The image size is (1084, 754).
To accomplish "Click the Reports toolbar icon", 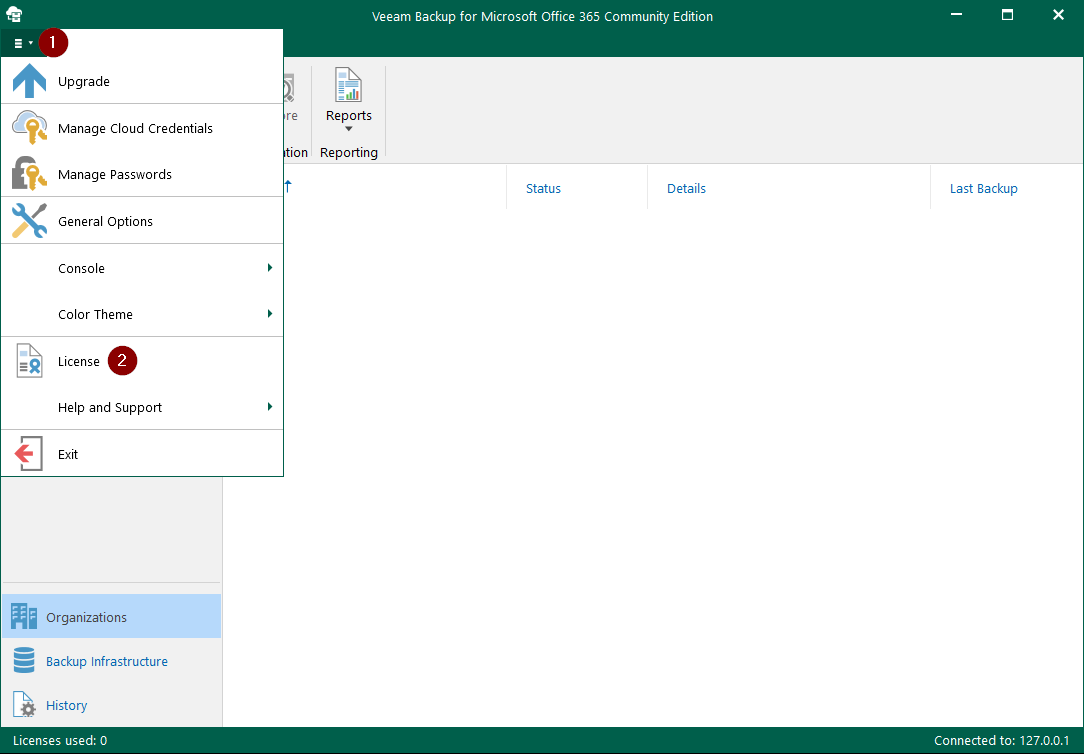I will [x=348, y=85].
